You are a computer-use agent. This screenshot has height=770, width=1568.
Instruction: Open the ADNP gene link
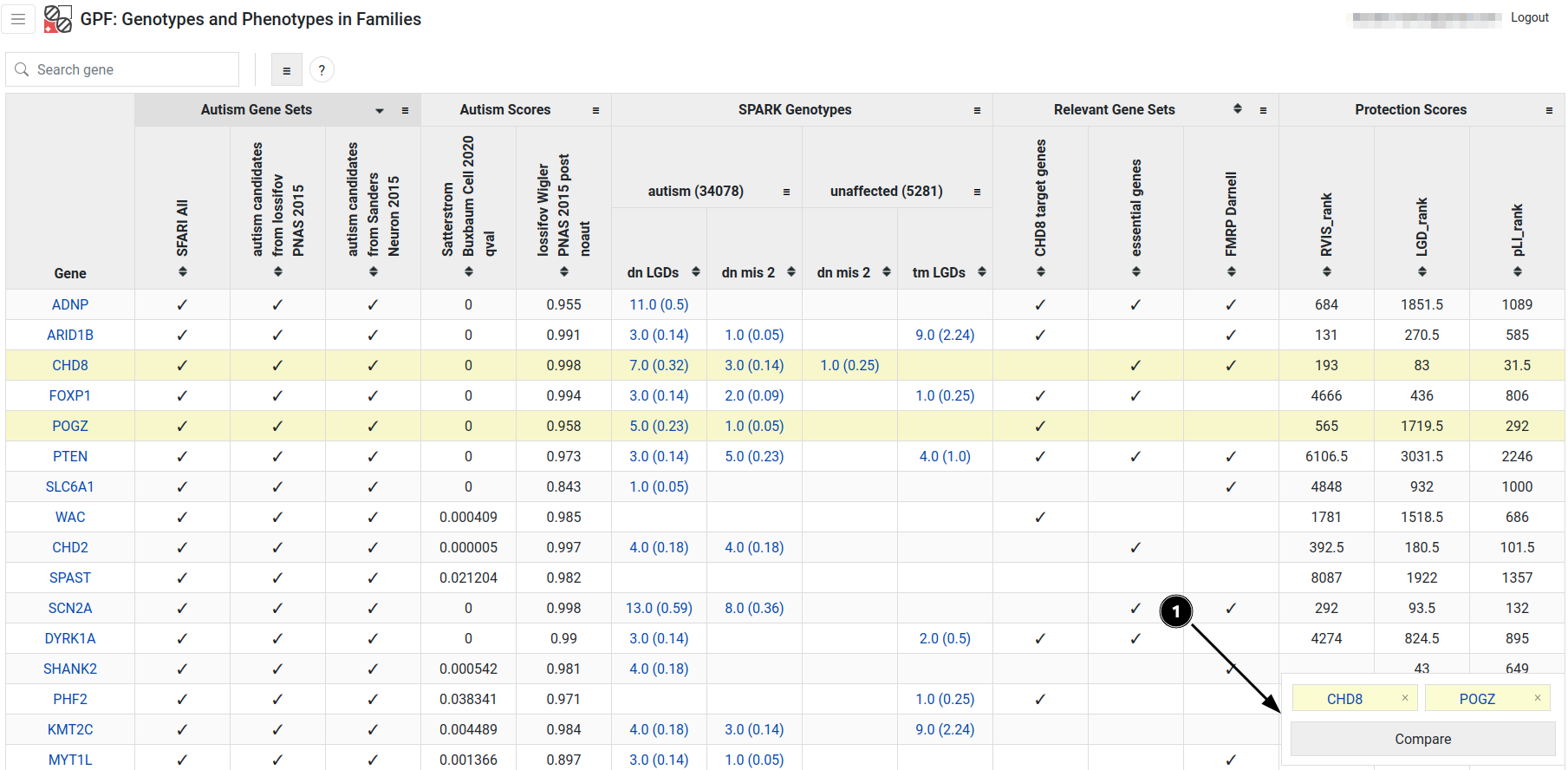(x=70, y=304)
